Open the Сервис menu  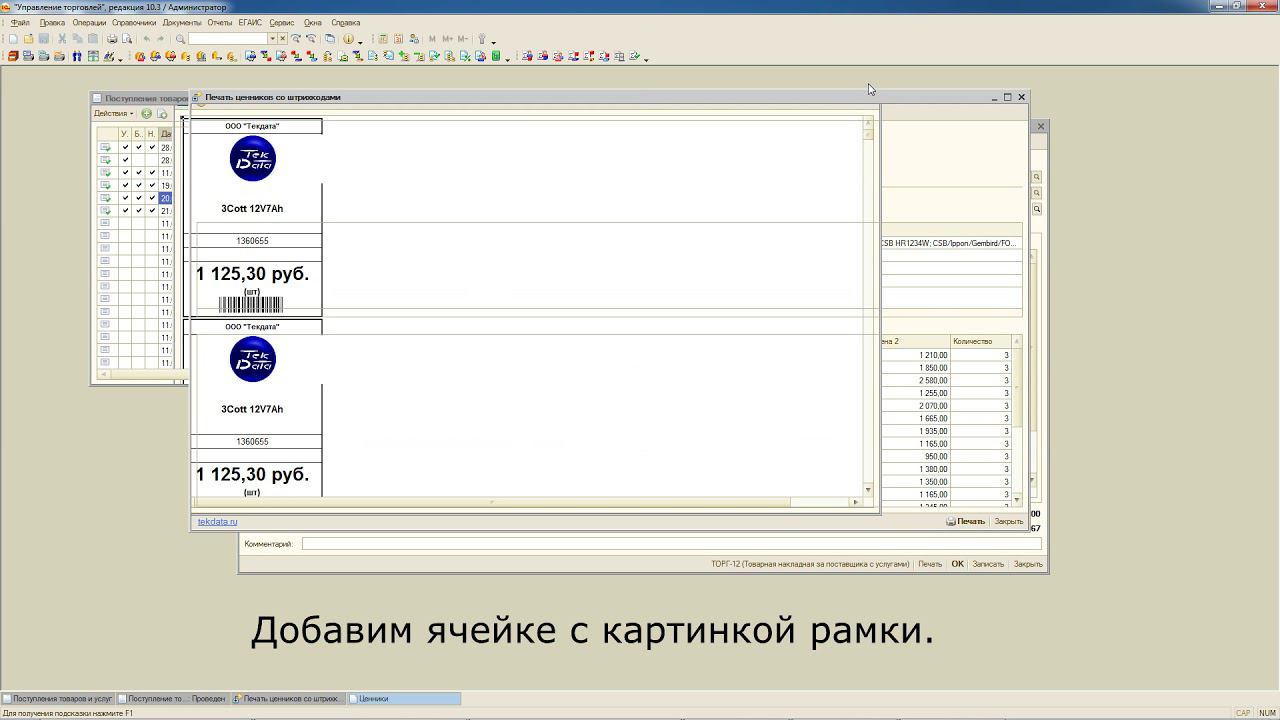[x=282, y=22]
